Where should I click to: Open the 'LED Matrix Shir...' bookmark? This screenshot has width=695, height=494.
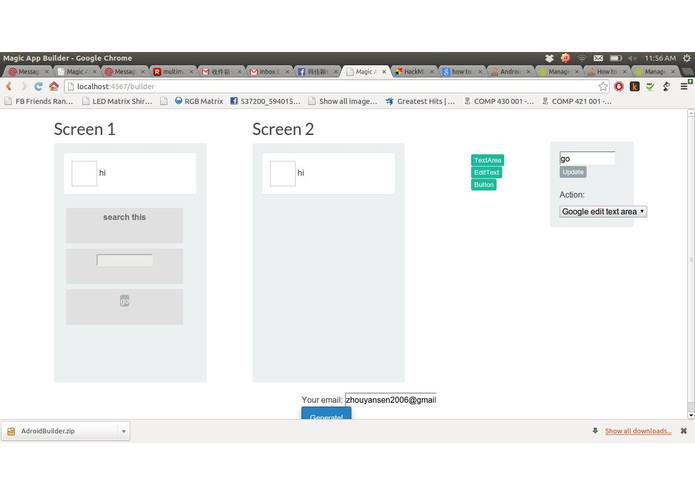pos(117,101)
